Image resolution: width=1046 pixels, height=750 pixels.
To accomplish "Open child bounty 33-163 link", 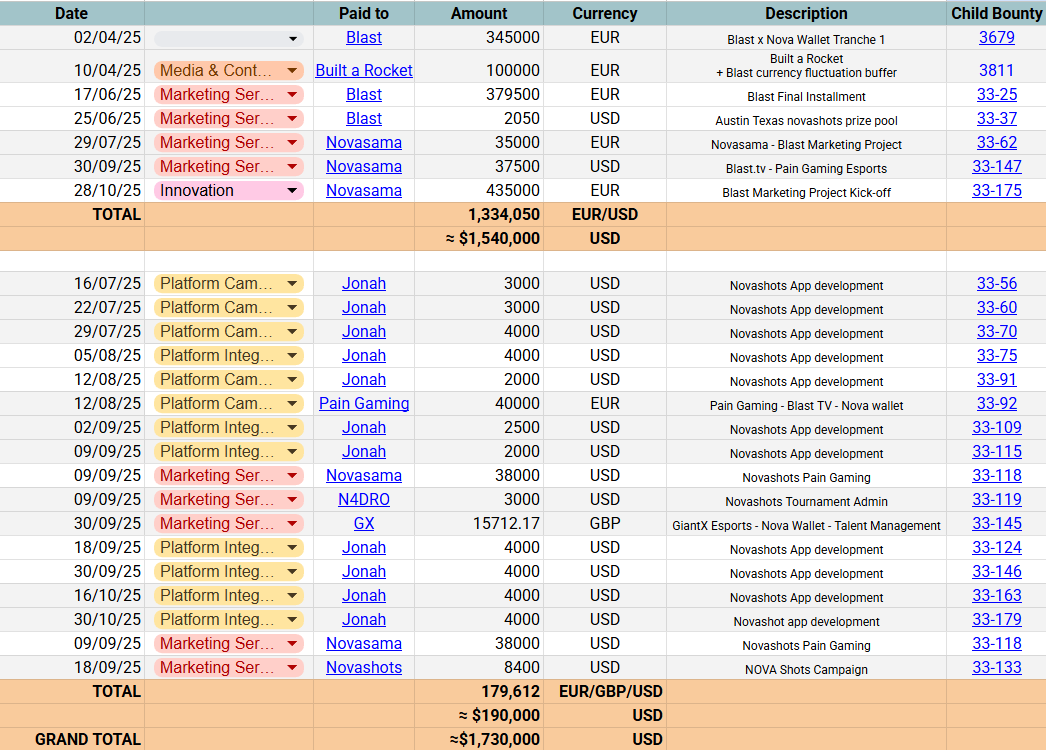I will (997, 596).
